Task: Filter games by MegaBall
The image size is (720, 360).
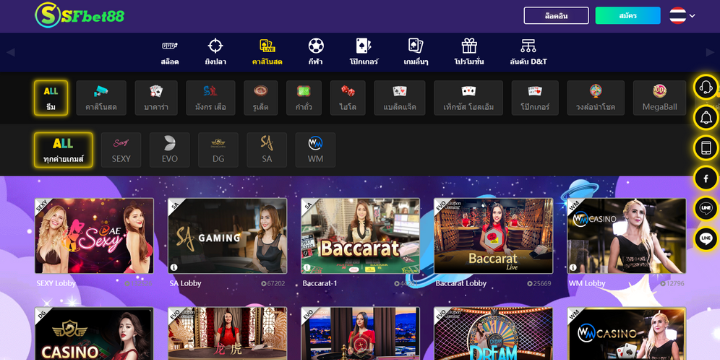Action: (x=659, y=98)
